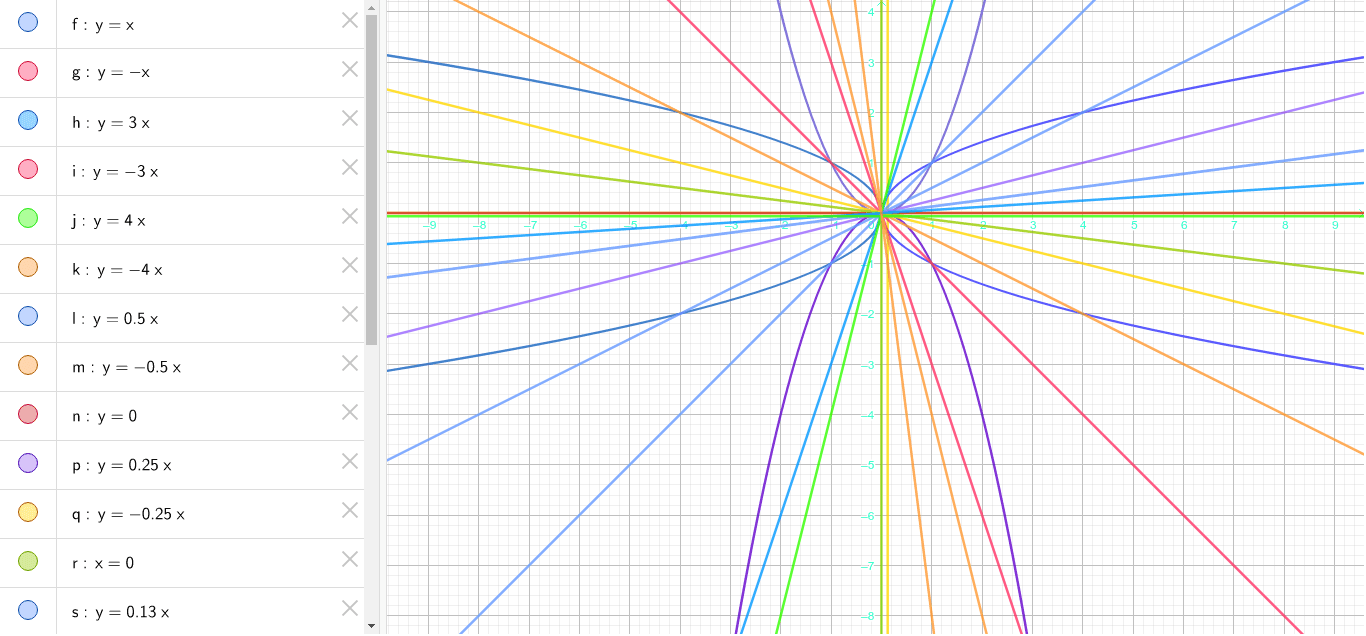1366x636 pixels.
Task: Hide line q: y = −0.25x
Action: (x=28, y=512)
